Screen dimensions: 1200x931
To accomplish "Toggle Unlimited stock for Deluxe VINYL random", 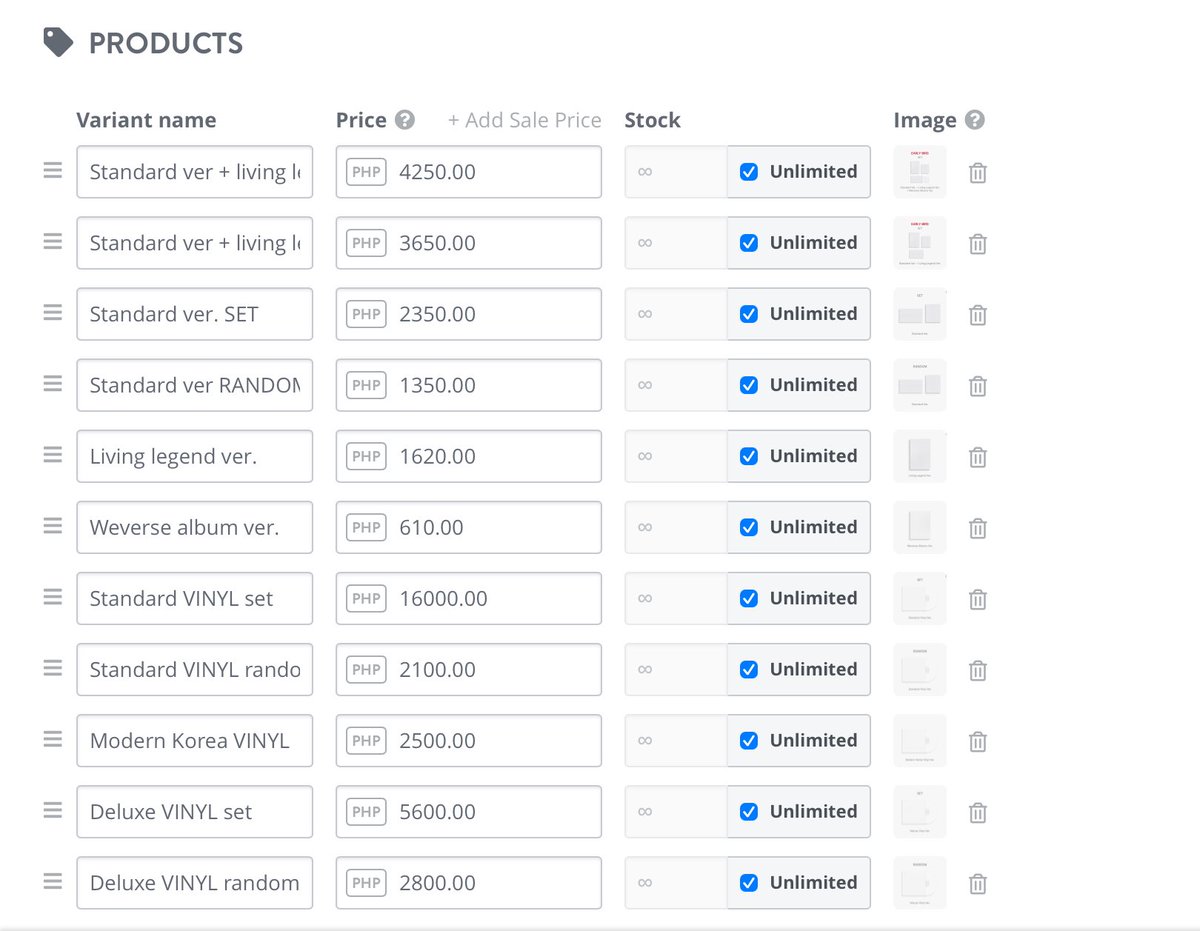I will pyautogui.click(x=749, y=883).
